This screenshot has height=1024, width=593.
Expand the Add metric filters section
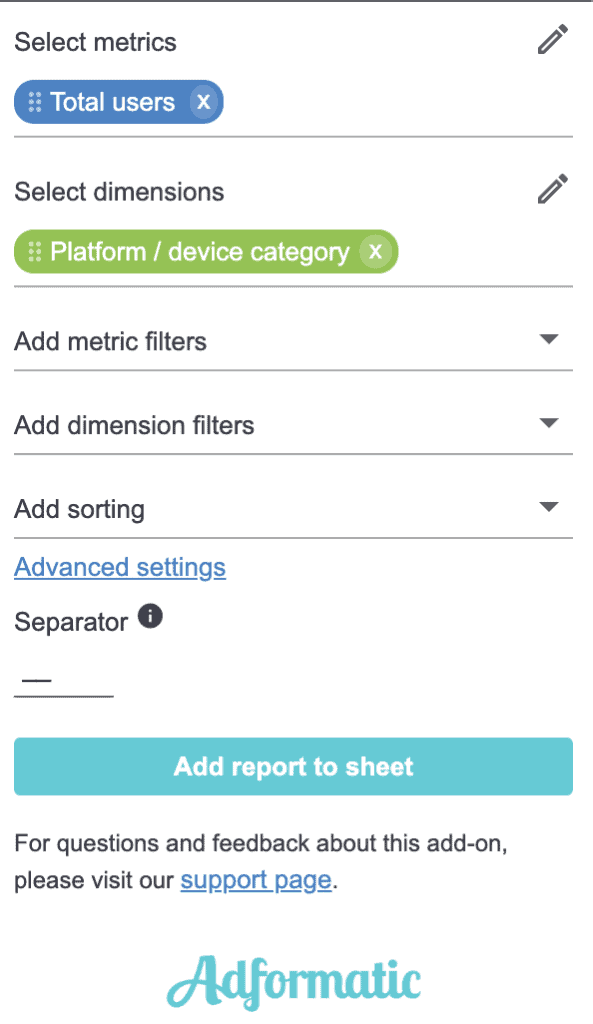coord(549,339)
